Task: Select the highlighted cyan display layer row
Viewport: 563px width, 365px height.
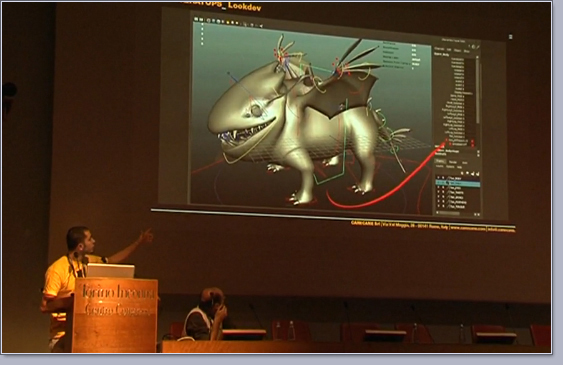Action: (458, 183)
